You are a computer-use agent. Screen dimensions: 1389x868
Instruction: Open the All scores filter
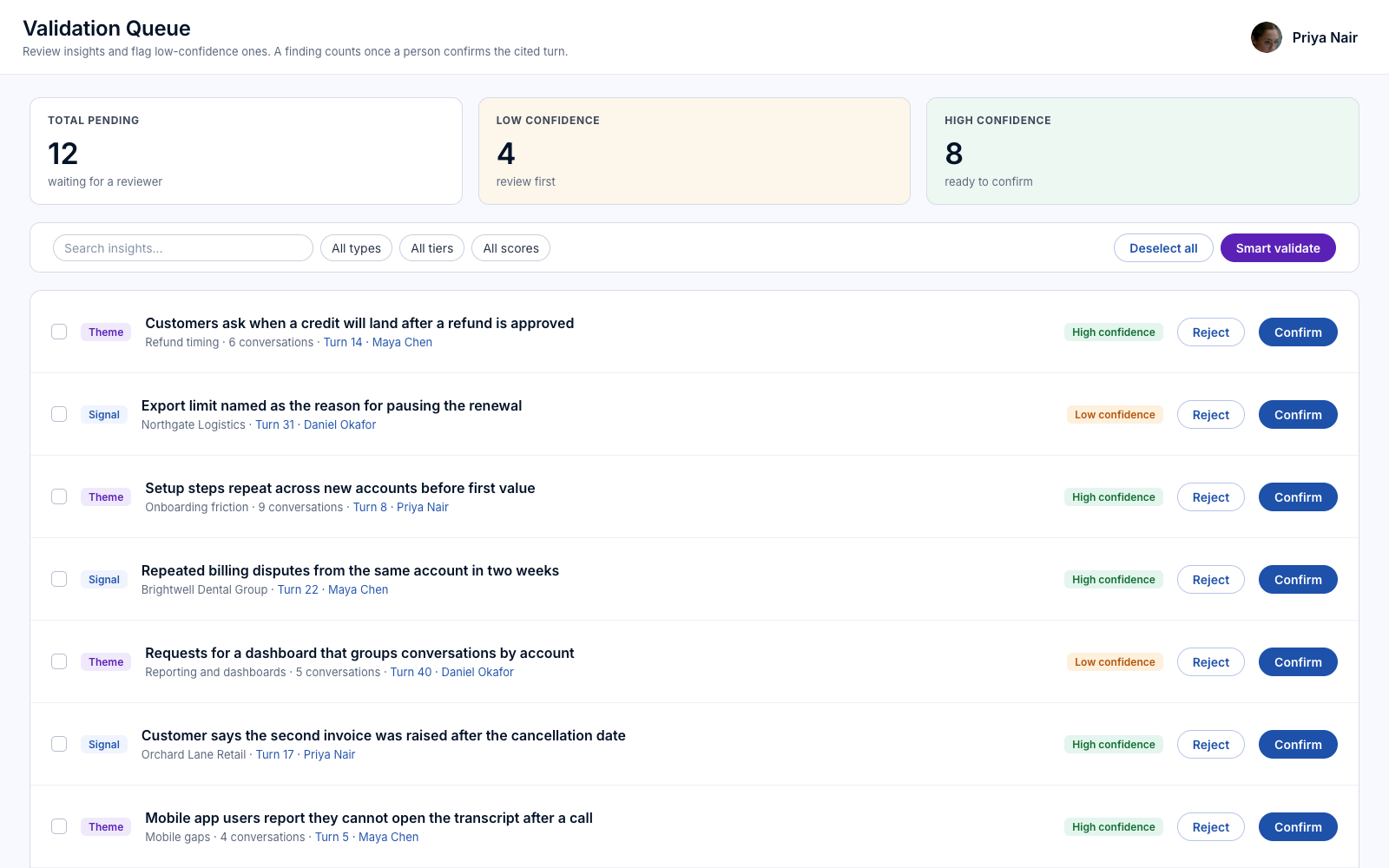[510, 248]
